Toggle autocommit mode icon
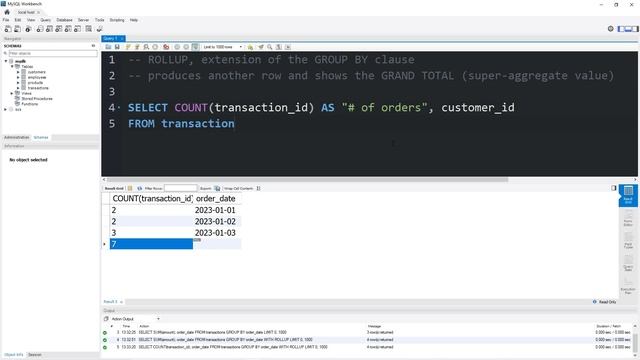This screenshot has width=640, height=360. click(196, 47)
